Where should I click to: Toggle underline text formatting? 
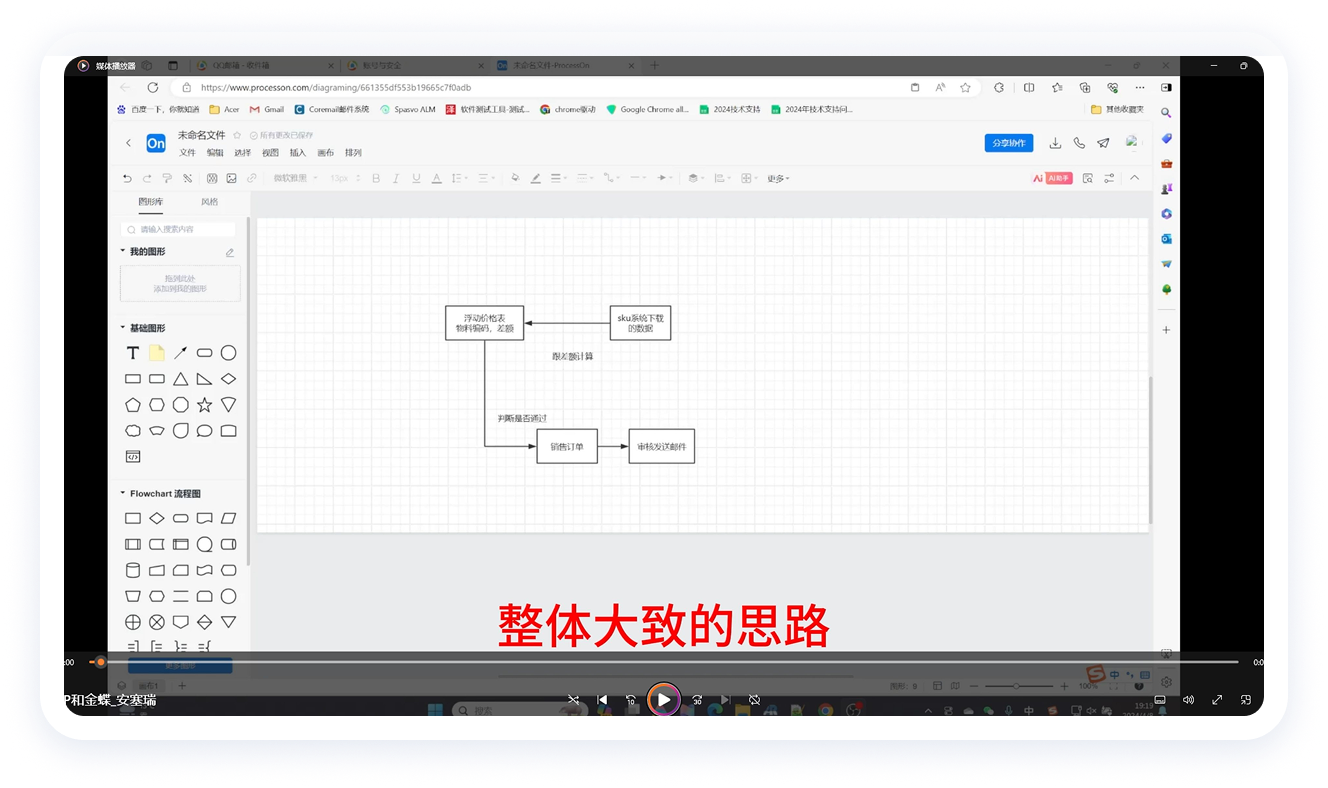[416, 178]
